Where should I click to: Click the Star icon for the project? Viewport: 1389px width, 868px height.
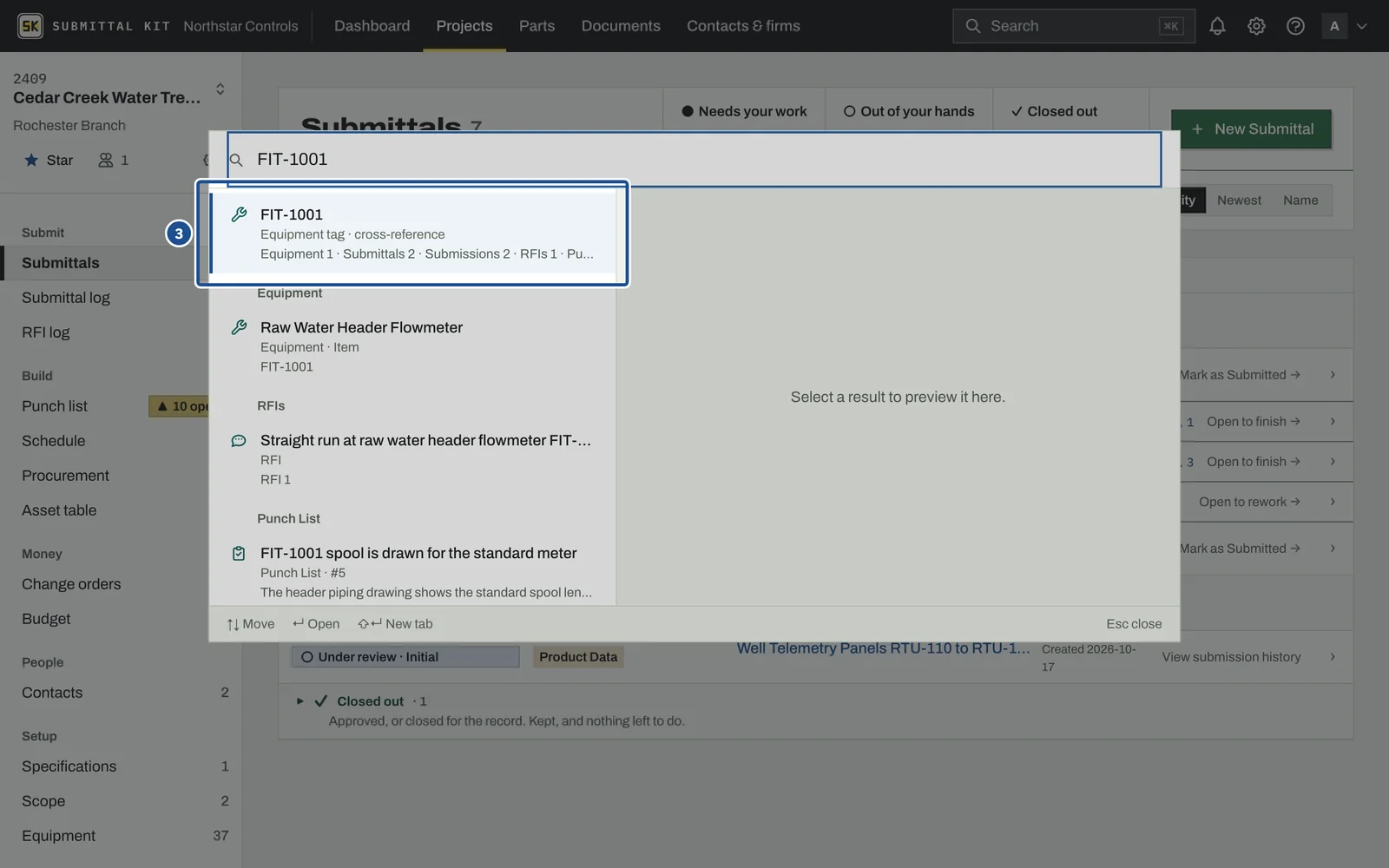[x=31, y=160]
